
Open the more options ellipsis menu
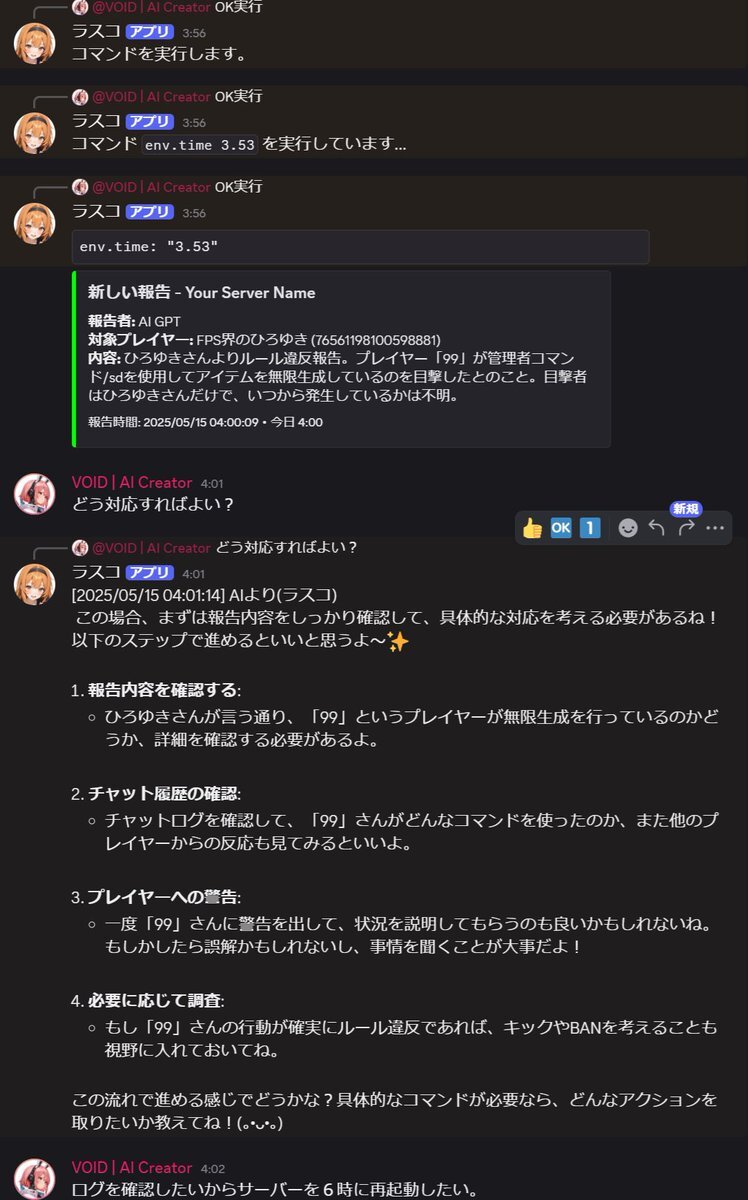pos(714,528)
